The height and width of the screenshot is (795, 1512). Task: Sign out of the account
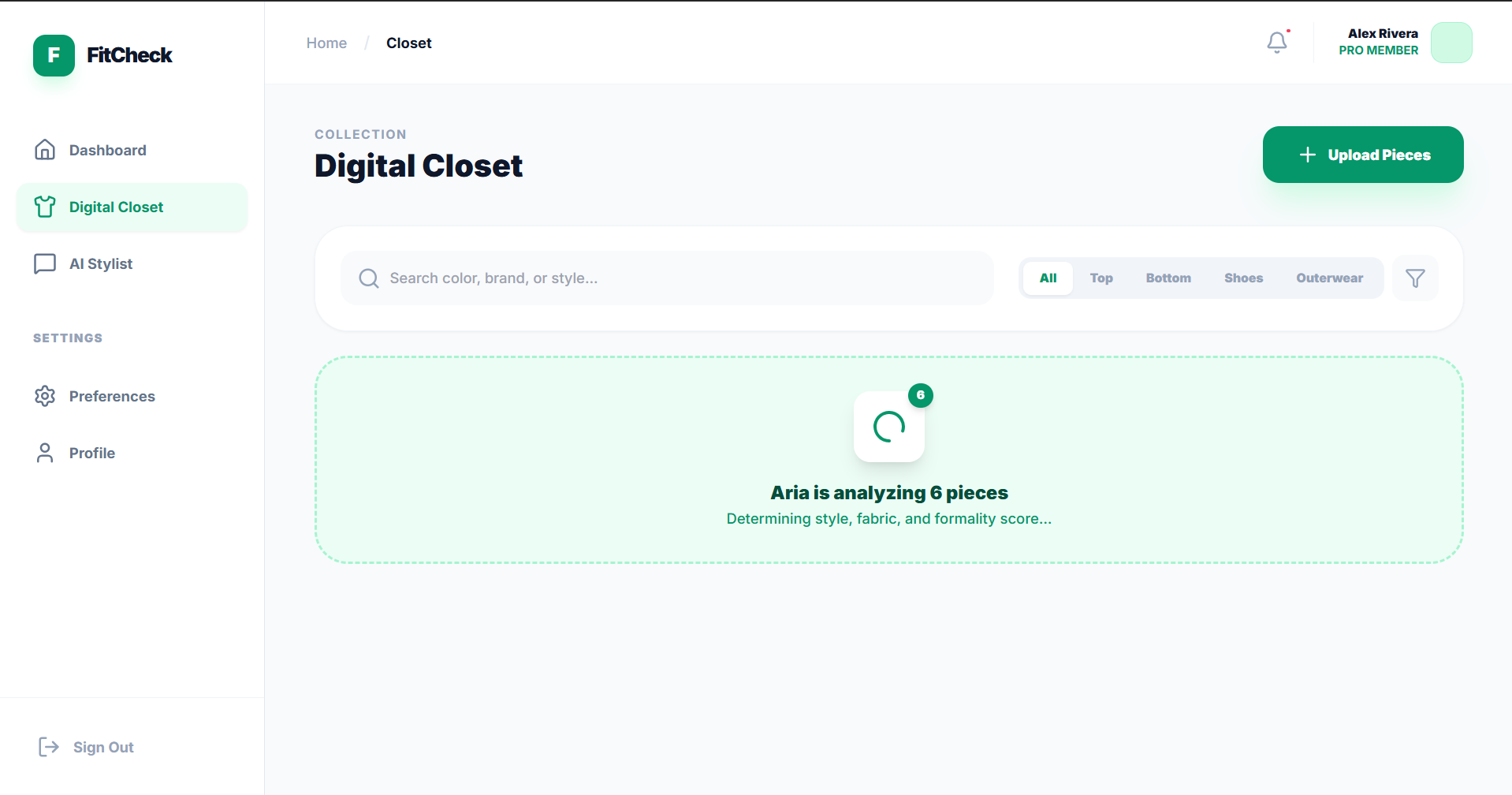87,747
